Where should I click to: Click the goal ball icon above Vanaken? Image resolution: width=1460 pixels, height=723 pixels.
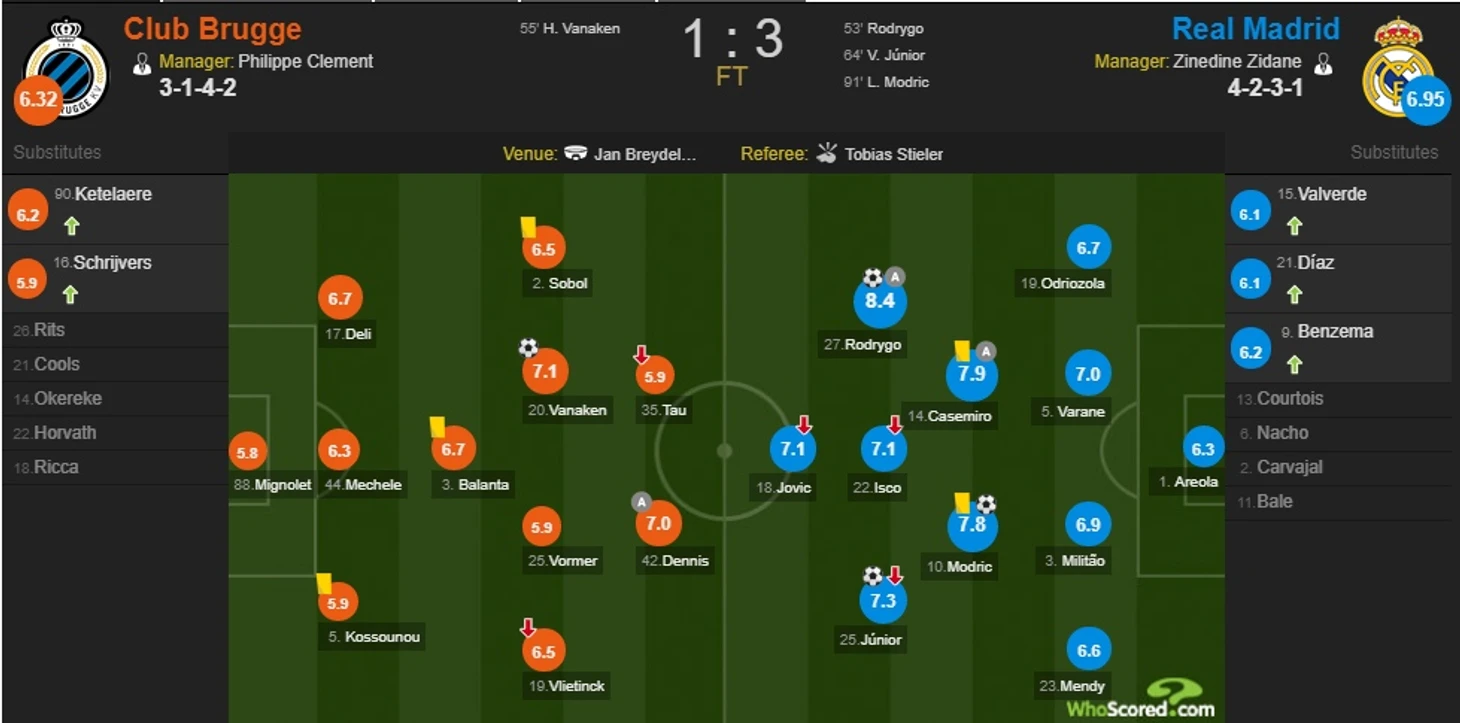528,347
